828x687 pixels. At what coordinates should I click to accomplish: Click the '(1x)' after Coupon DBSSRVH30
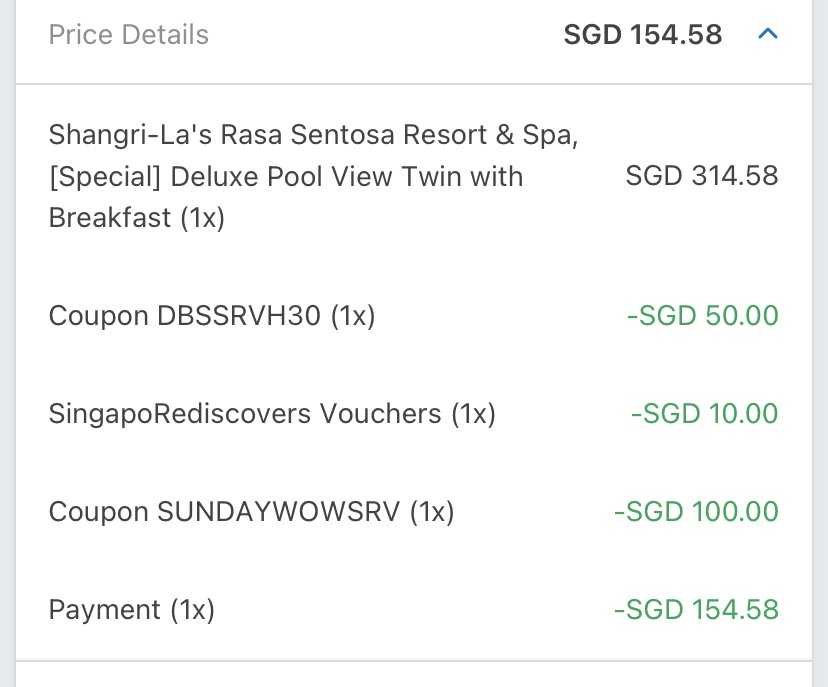pyautogui.click(x=352, y=316)
